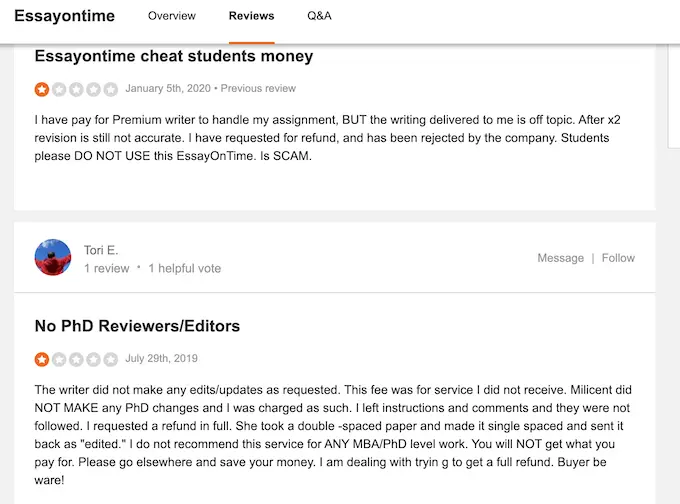
Task: Click the fifth gray star of July 2019 review
Action: pos(111,359)
